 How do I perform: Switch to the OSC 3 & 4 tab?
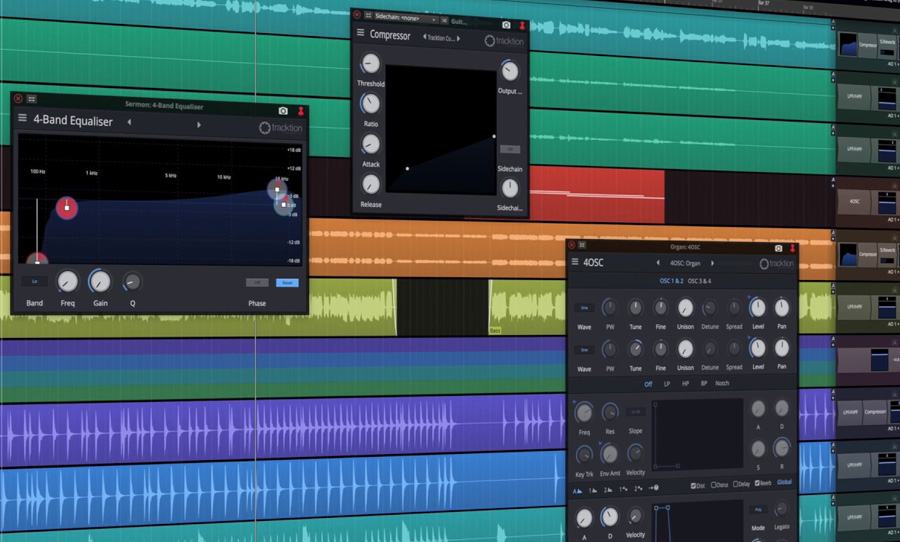tap(699, 281)
